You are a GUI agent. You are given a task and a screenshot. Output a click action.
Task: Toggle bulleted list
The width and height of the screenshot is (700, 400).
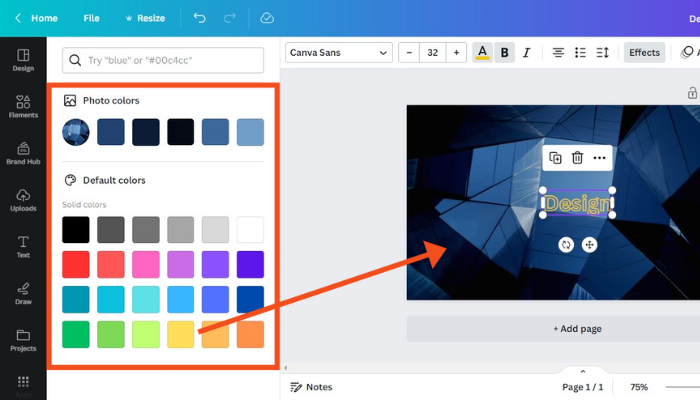[x=580, y=53]
